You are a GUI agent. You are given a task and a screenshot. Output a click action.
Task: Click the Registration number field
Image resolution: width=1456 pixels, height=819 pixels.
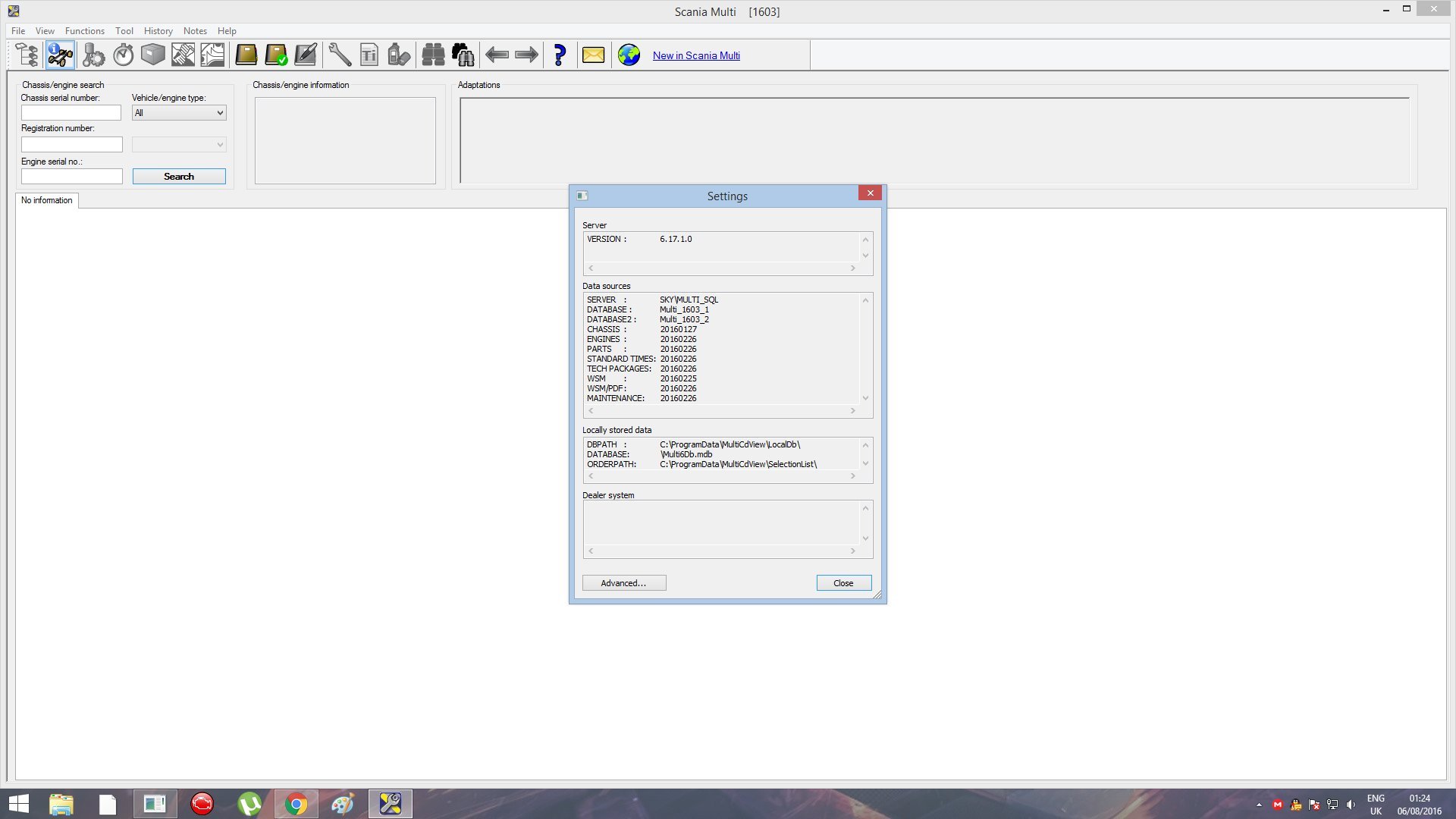coord(71,145)
